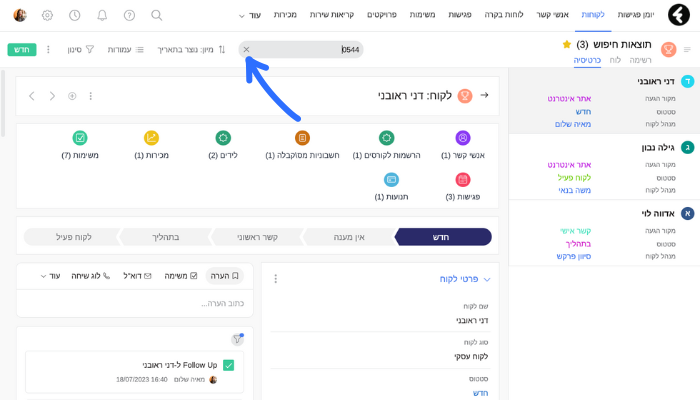The width and height of the screenshot is (700, 400).
Task: Click the app logo lightning icon
Action: pos(679,15)
